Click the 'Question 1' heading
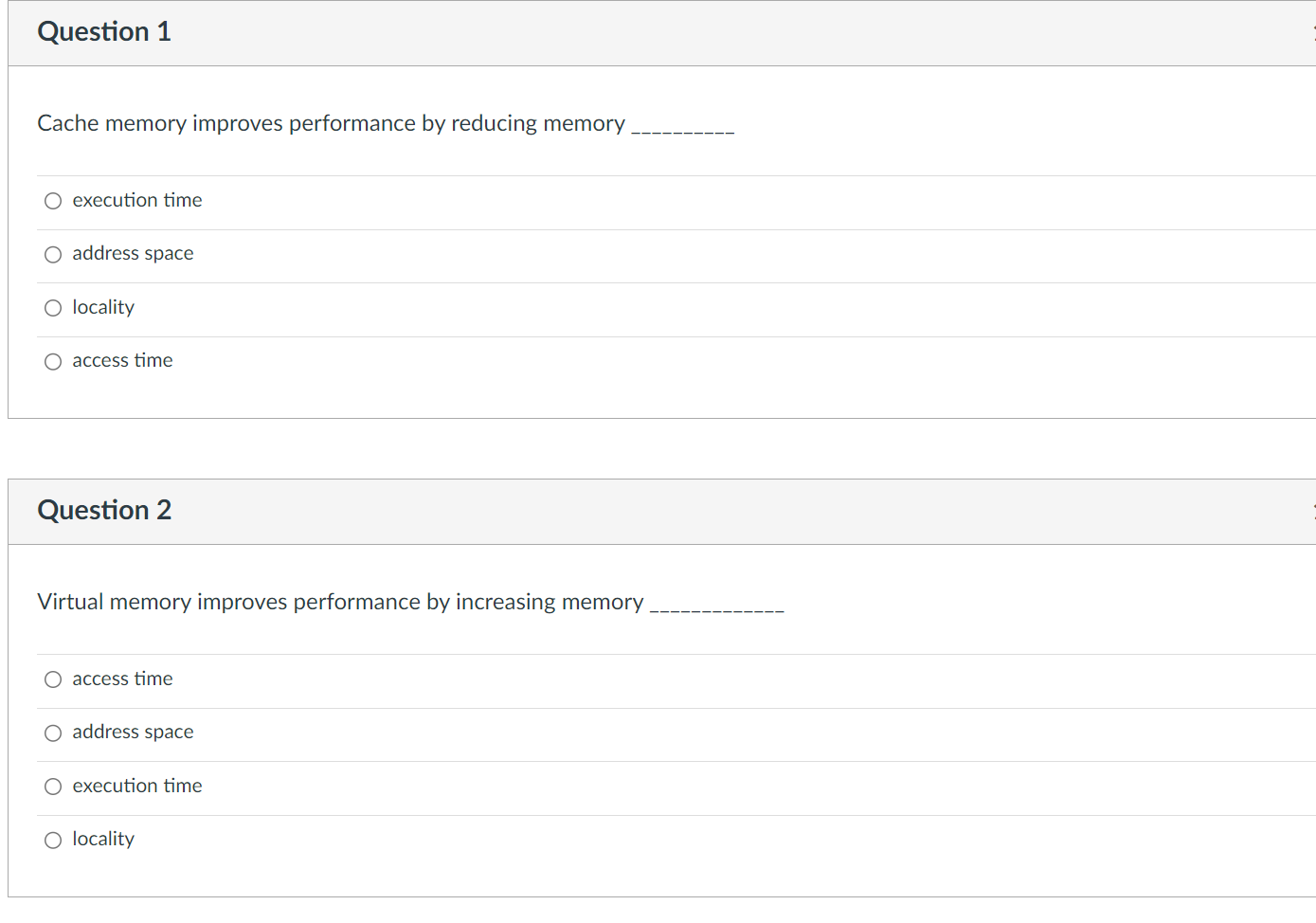This screenshot has height=923, width=1316. click(104, 32)
